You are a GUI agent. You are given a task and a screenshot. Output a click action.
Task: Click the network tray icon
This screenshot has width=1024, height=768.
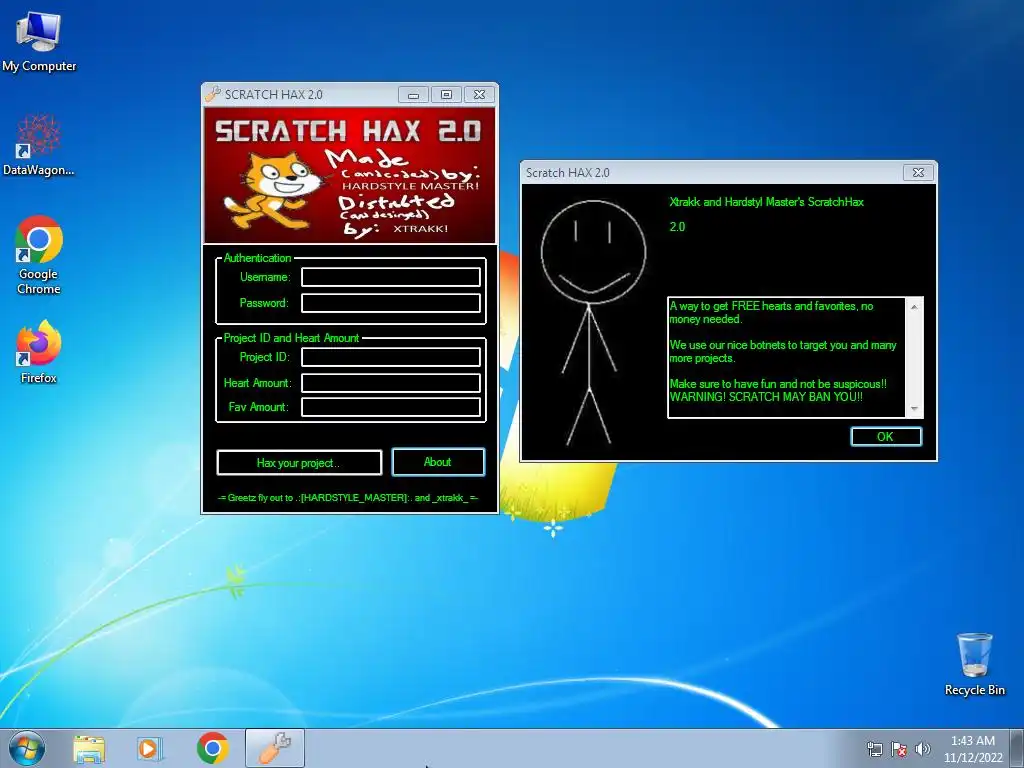point(874,749)
